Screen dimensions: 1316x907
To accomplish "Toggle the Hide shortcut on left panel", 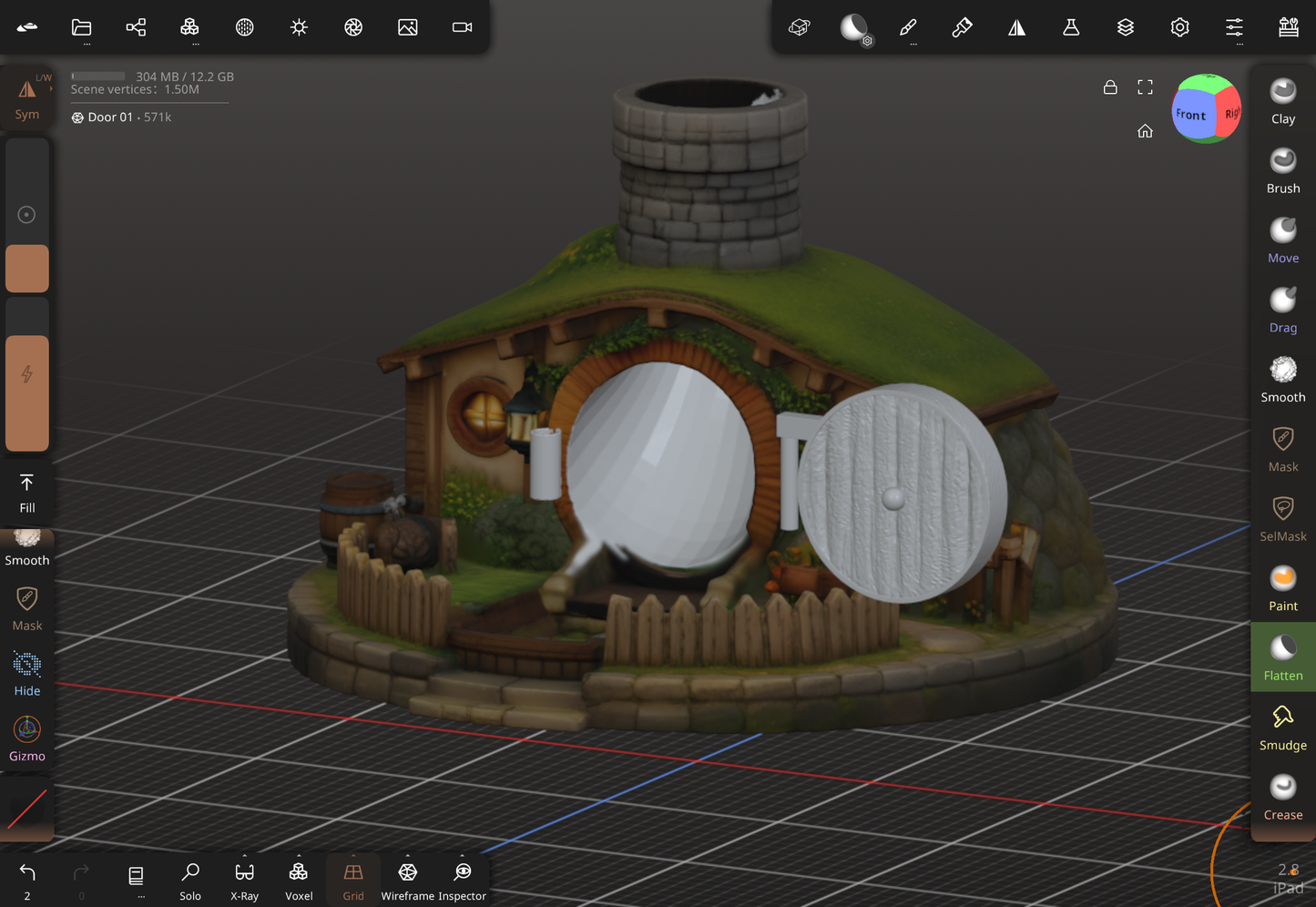I will (x=27, y=674).
